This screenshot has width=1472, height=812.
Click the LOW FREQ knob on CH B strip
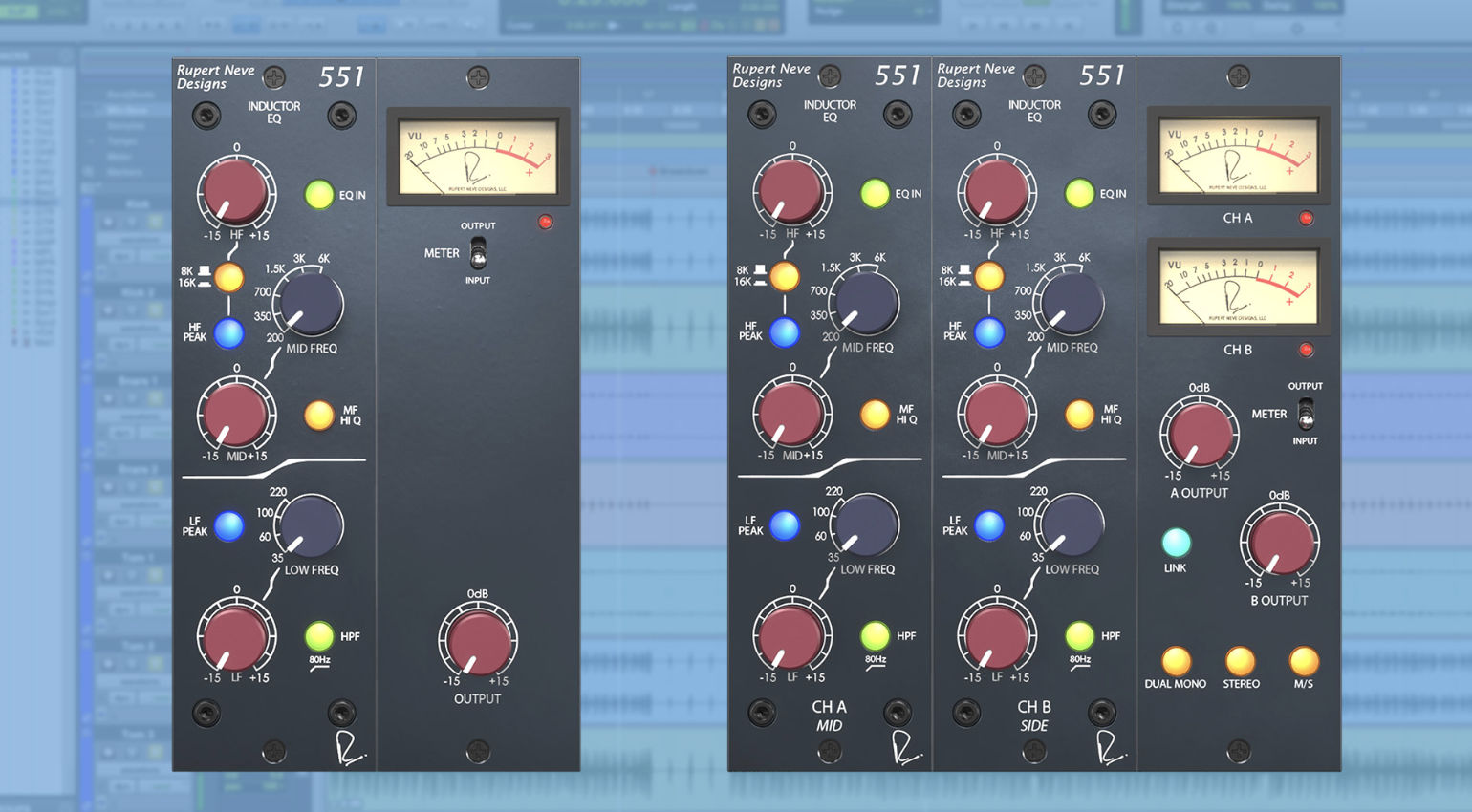click(x=1071, y=525)
